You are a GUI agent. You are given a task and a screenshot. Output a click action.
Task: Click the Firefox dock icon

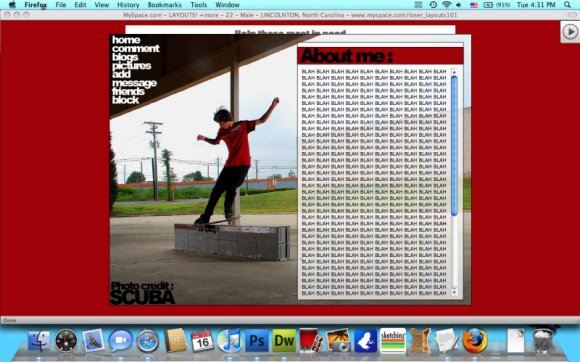pyautogui.click(x=474, y=341)
